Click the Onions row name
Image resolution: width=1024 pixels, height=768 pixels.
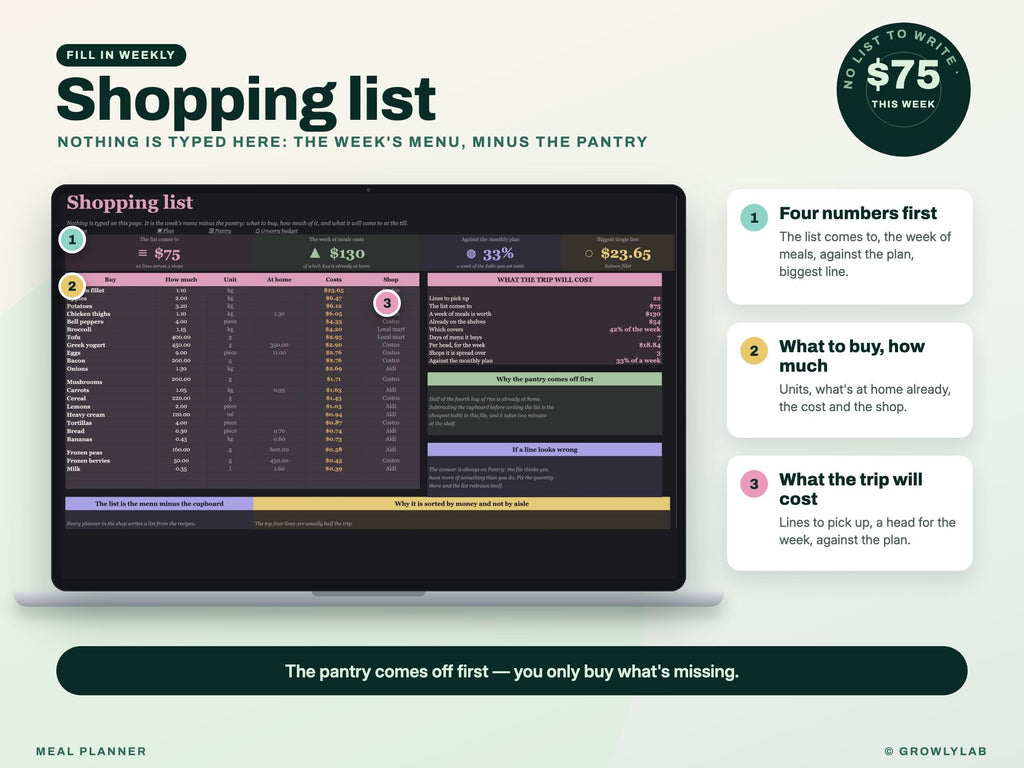point(77,368)
